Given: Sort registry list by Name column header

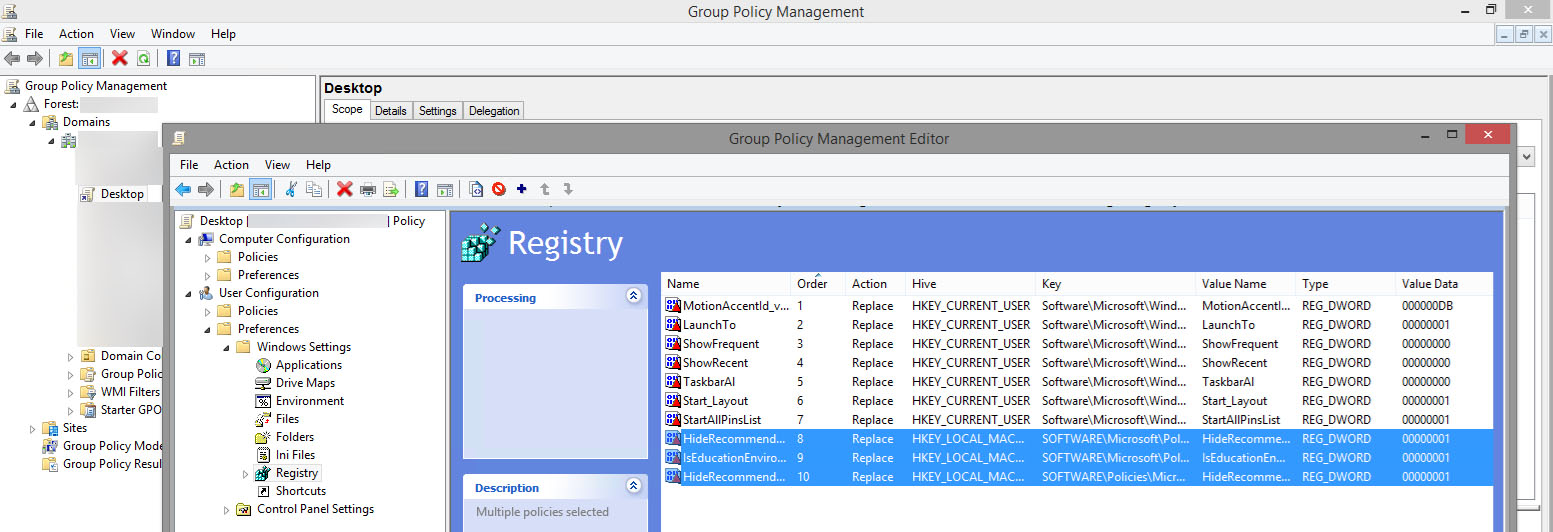Looking at the screenshot, I should [x=725, y=284].
